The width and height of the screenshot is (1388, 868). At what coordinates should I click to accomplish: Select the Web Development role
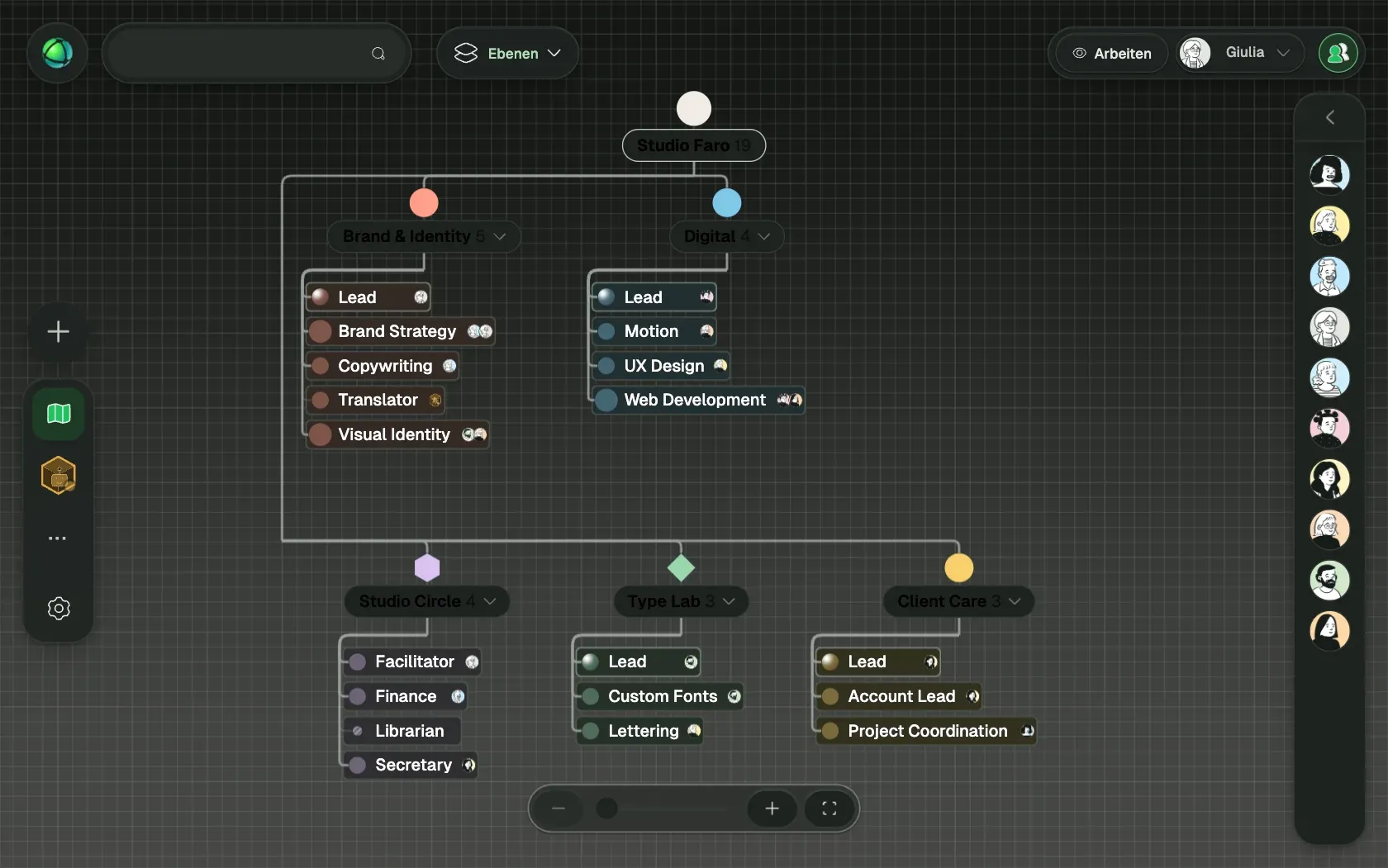click(699, 400)
